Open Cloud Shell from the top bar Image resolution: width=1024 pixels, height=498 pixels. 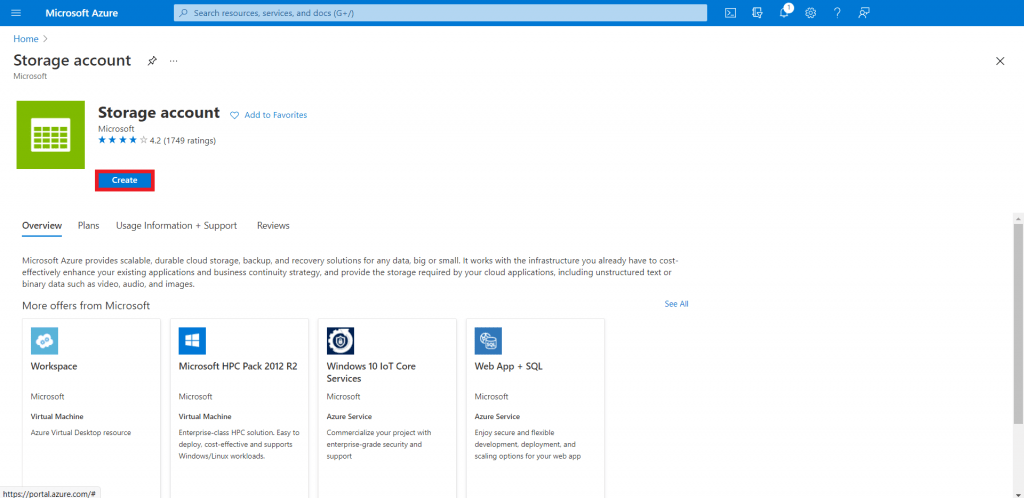(x=731, y=13)
